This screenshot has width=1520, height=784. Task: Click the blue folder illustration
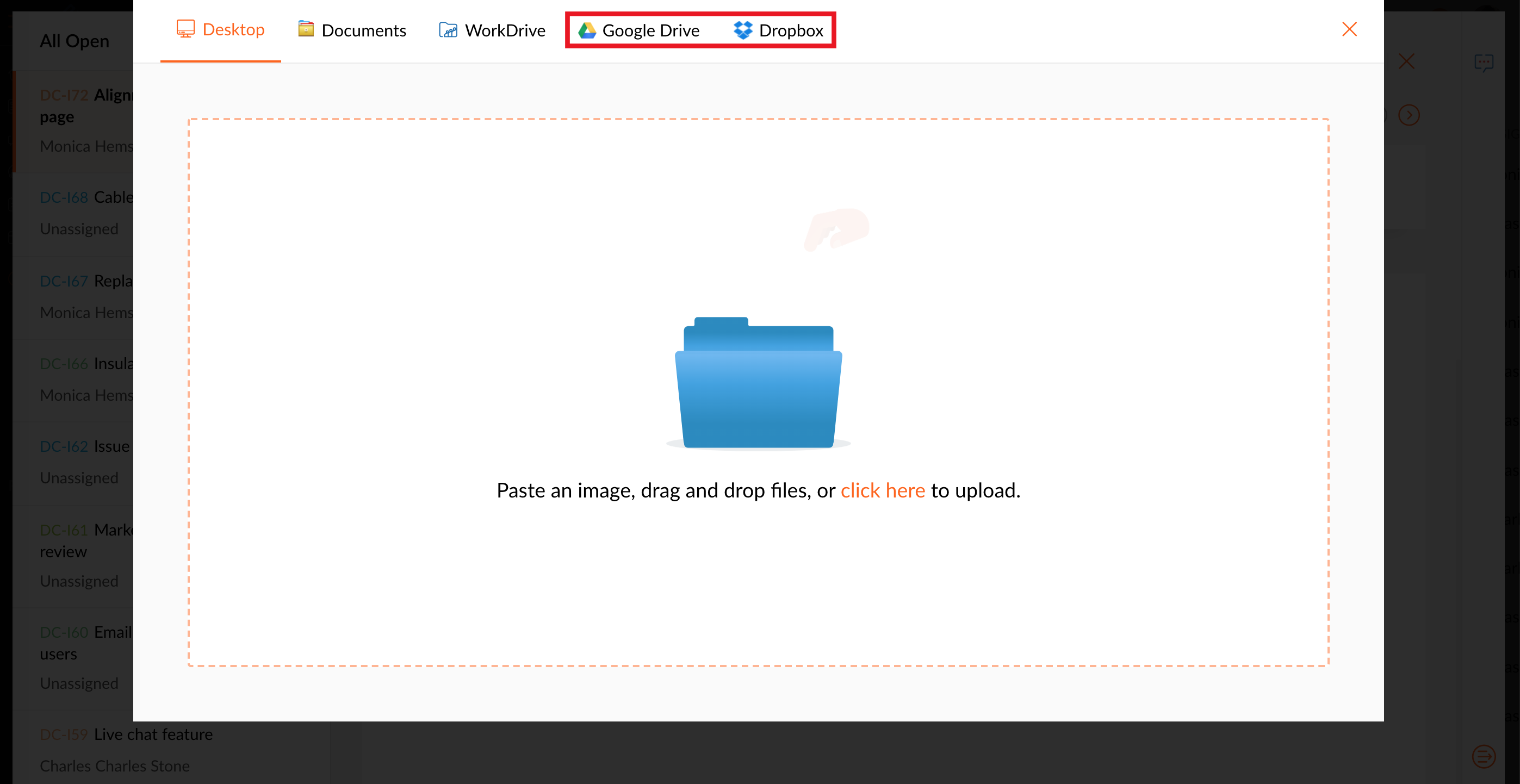pyautogui.click(x=758, y=383)
